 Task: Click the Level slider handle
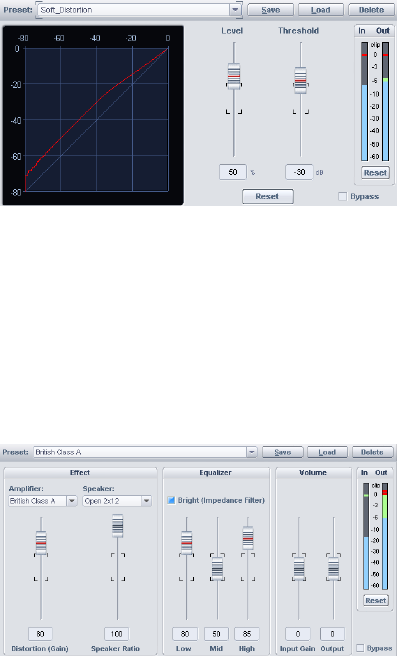[x=234, y=76]
